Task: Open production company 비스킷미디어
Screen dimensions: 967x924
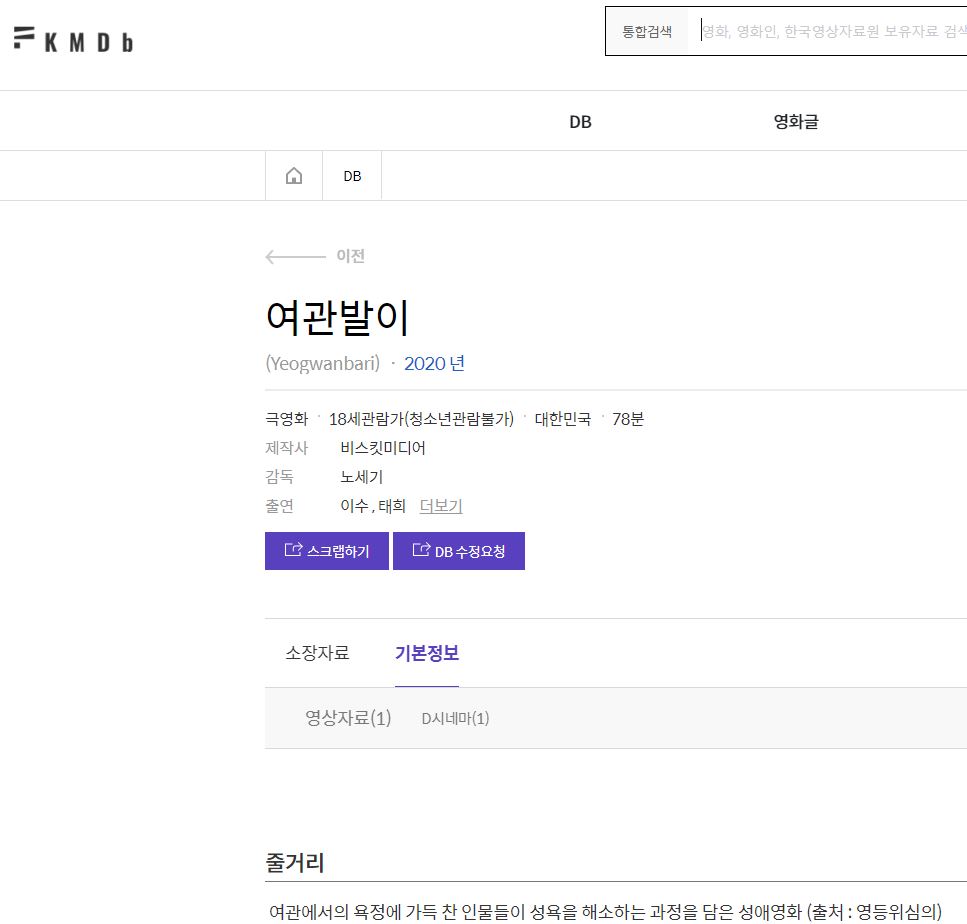Action: pos(383,448)
